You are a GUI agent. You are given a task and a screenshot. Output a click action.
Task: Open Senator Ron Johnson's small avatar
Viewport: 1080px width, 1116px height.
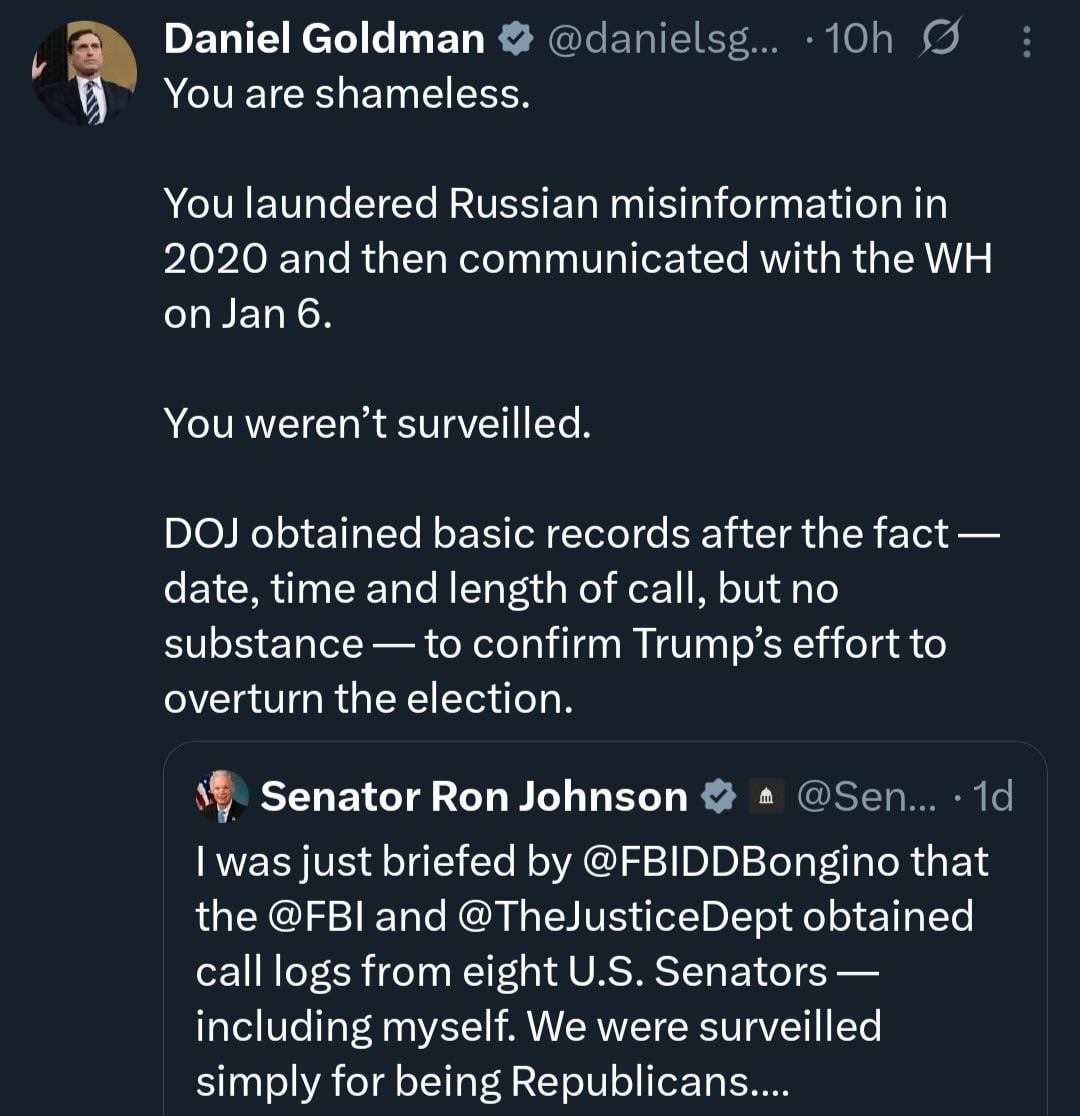pos(221,796)
